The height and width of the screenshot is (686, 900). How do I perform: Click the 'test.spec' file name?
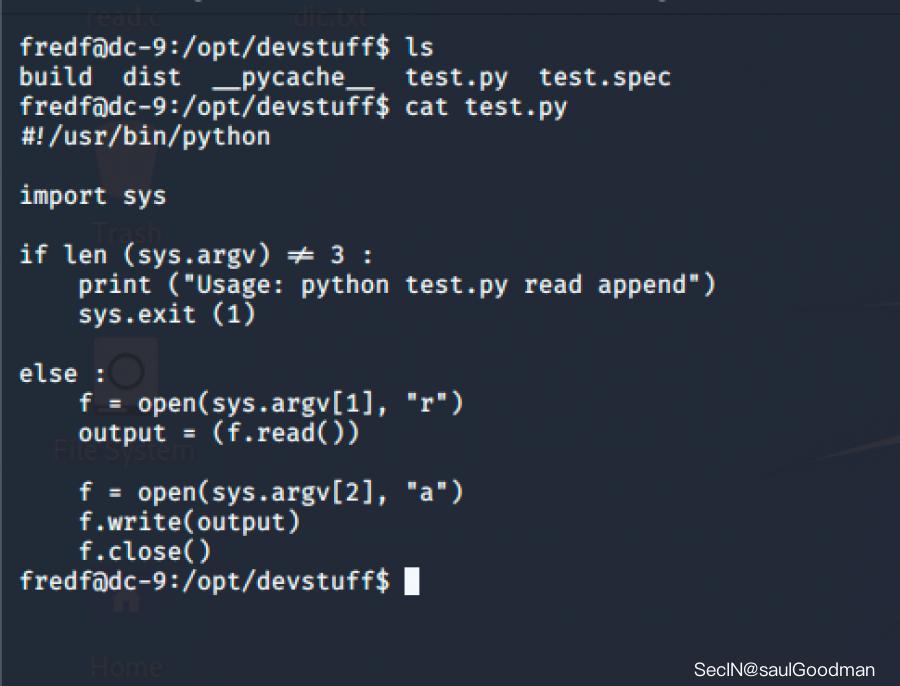604,78
